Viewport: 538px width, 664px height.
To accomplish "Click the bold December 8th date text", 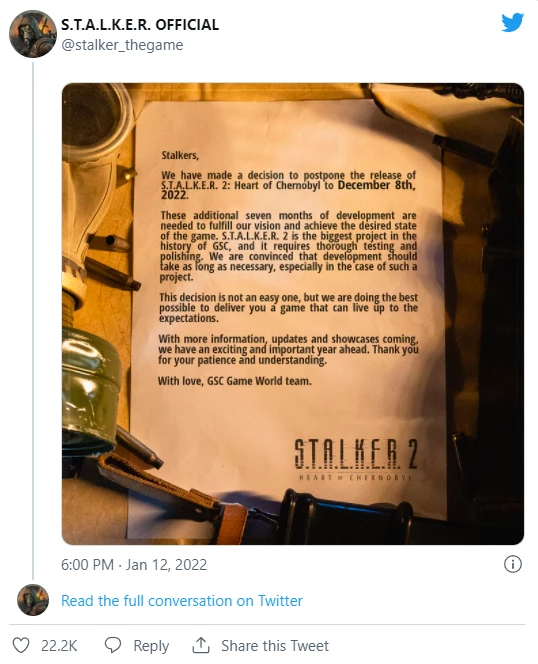I will (377, 185).
